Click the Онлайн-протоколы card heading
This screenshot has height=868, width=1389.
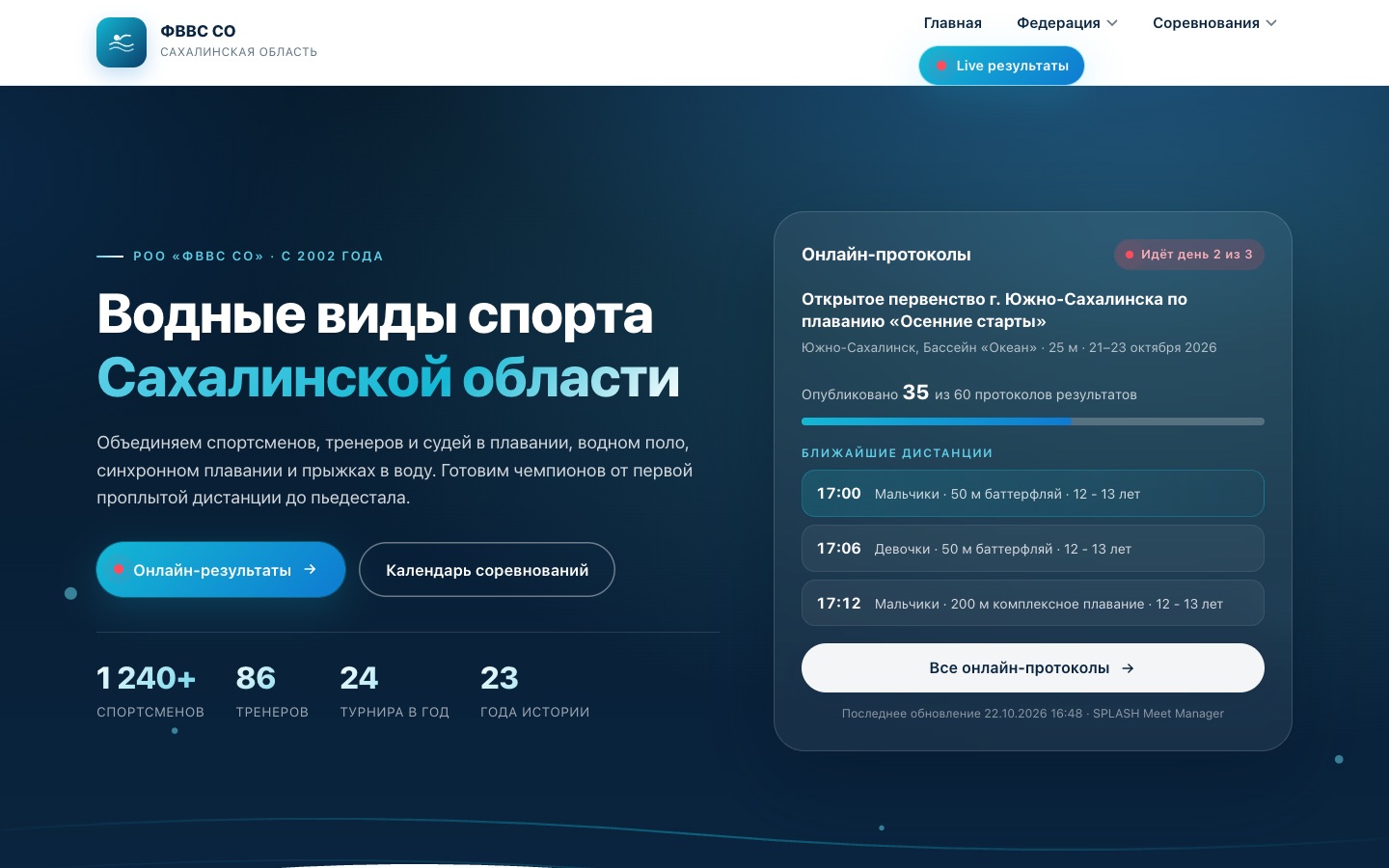[x=886, y=255]
